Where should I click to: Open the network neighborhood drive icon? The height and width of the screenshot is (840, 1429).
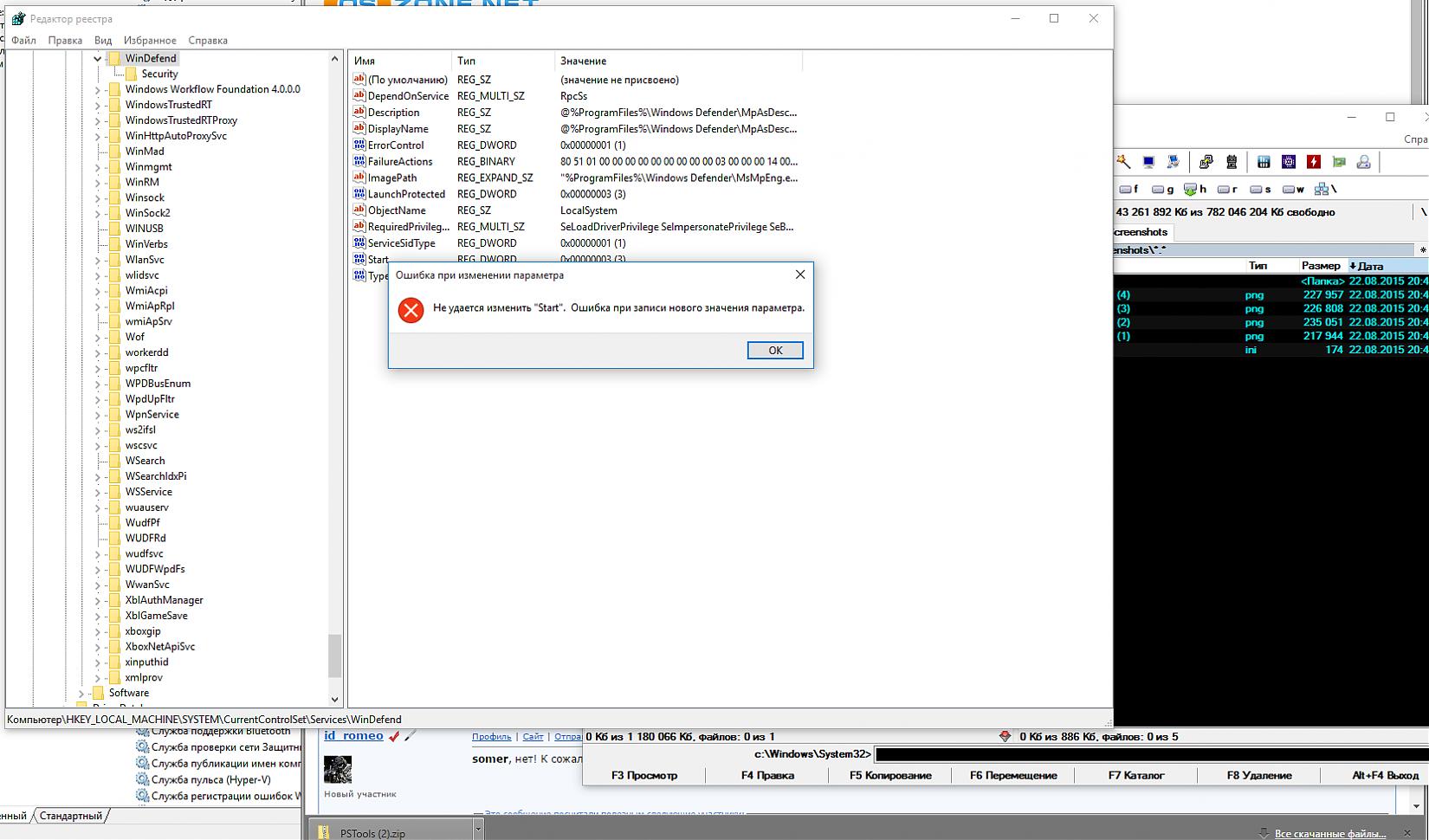point(1324,189)
